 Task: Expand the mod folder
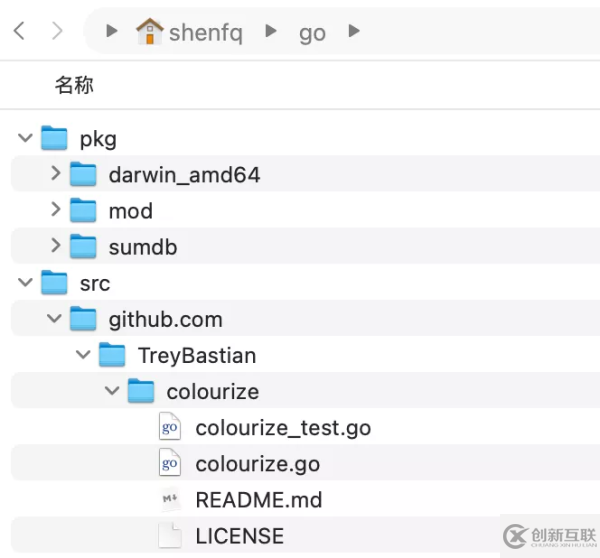coord(56,209)
